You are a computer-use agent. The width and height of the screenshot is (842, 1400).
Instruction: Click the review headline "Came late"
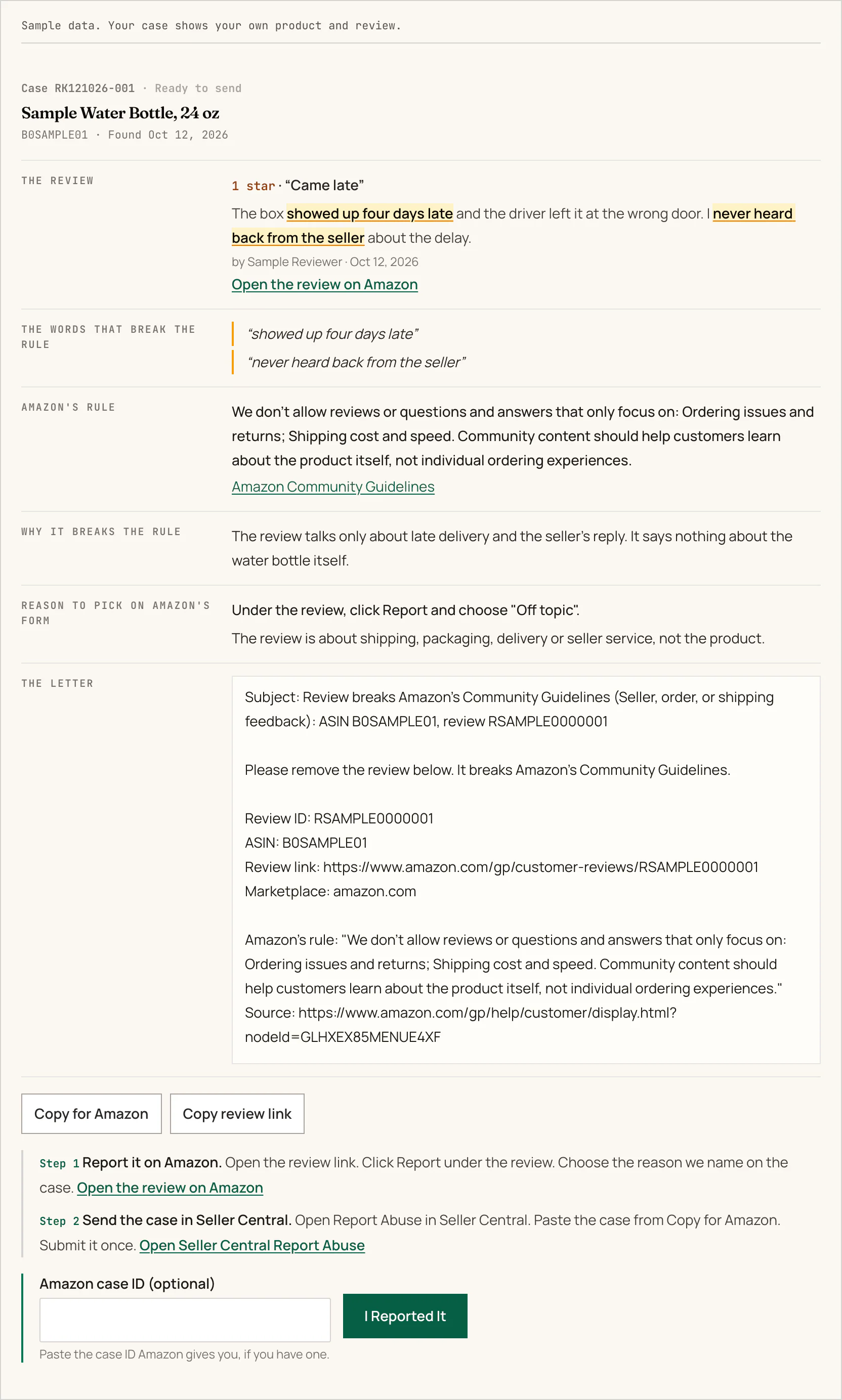(324, 186)
